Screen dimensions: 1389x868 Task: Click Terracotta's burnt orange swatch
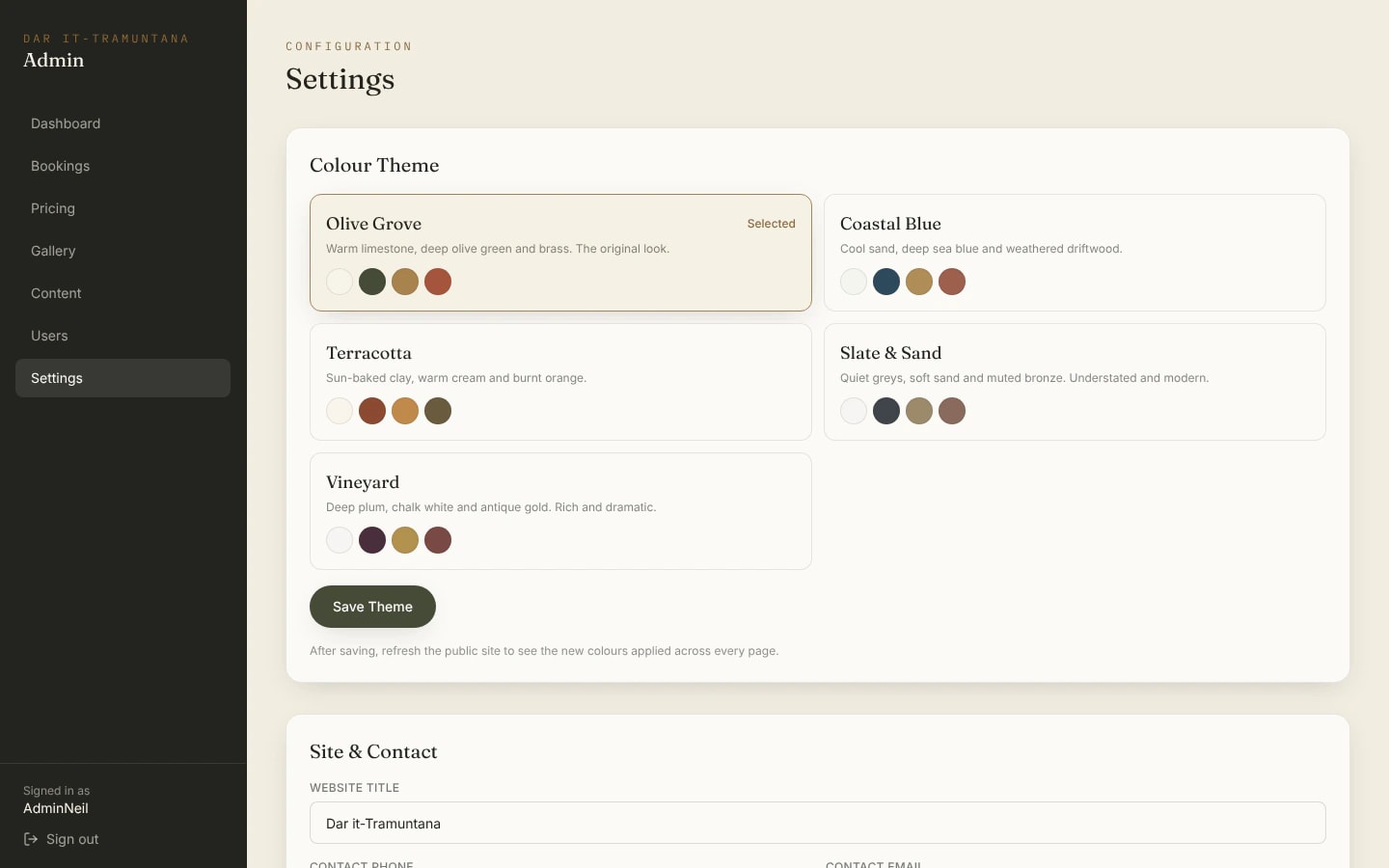[405, 411]
